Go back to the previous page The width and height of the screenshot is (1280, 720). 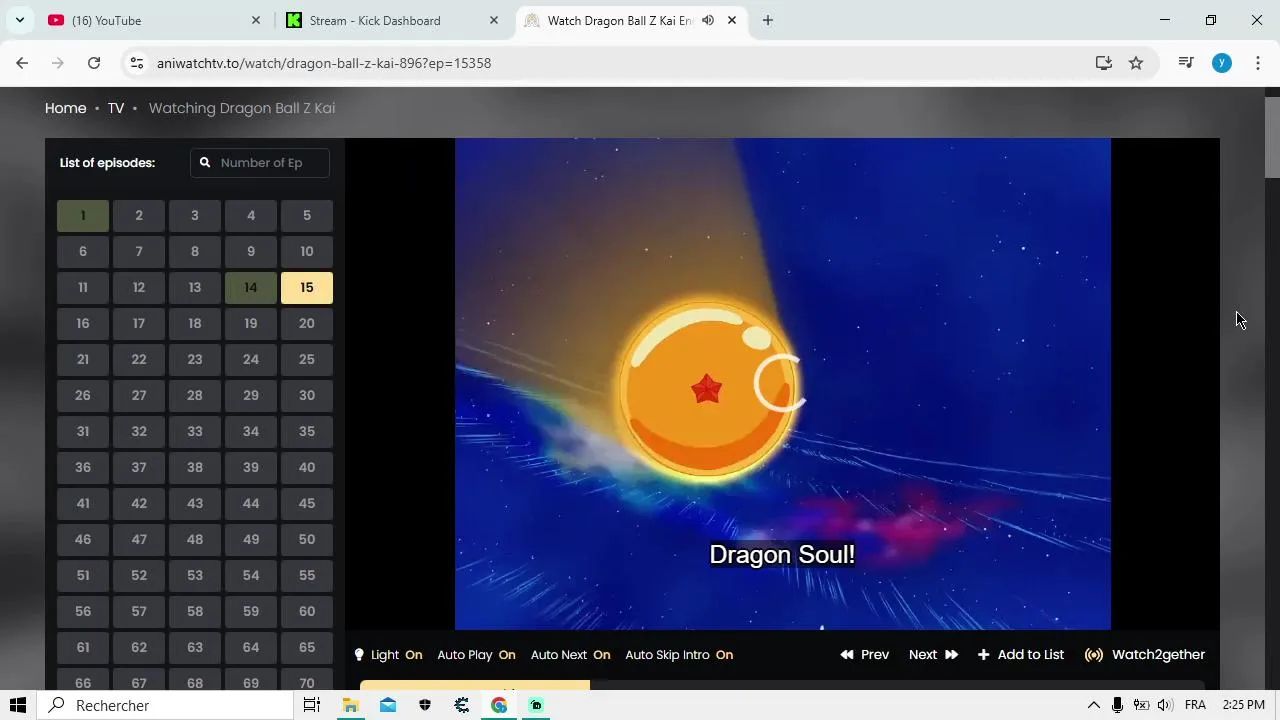pos(22,63)
